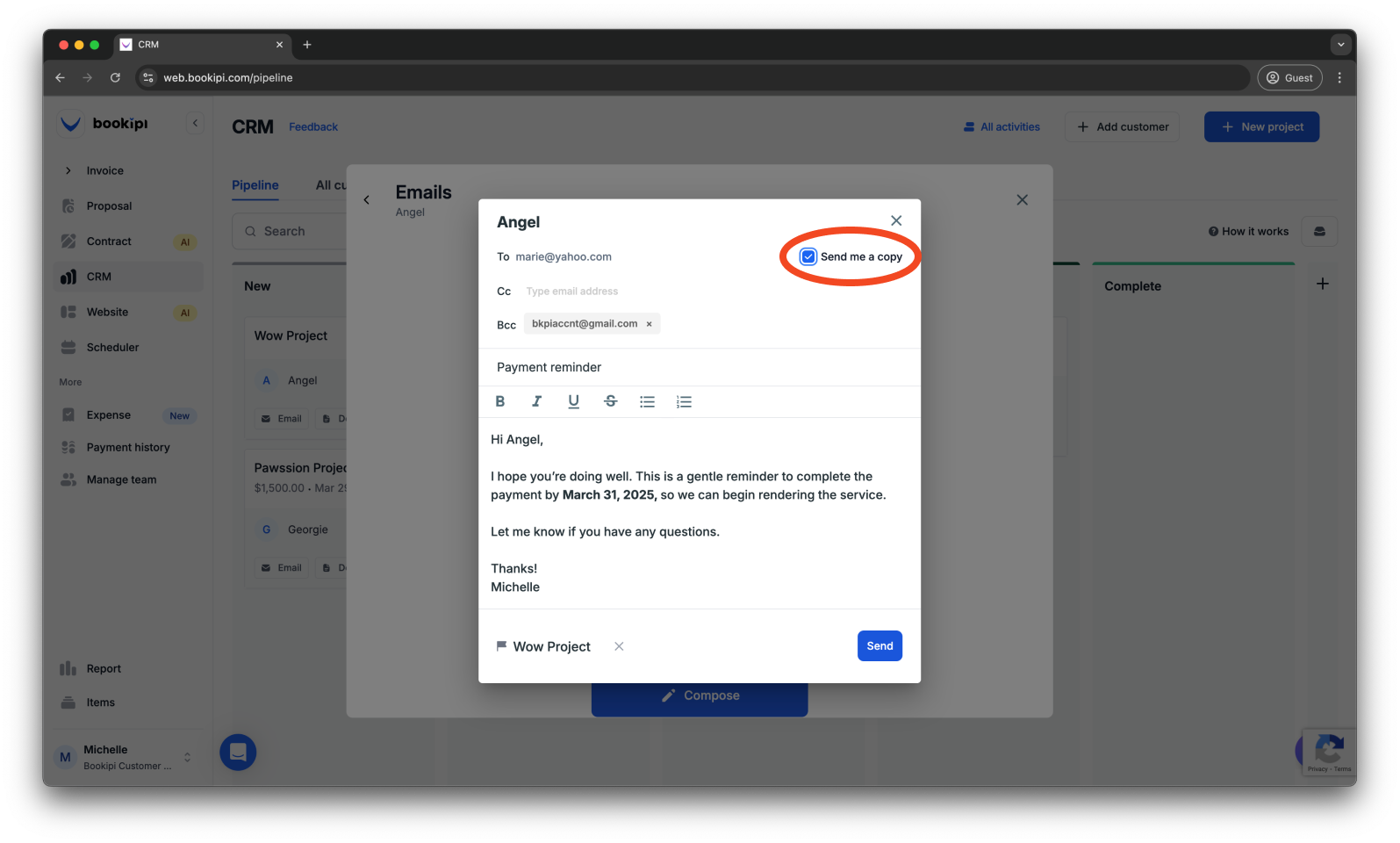
Task: Click the archive icon beside How it works
Action: pos(1319,231)
